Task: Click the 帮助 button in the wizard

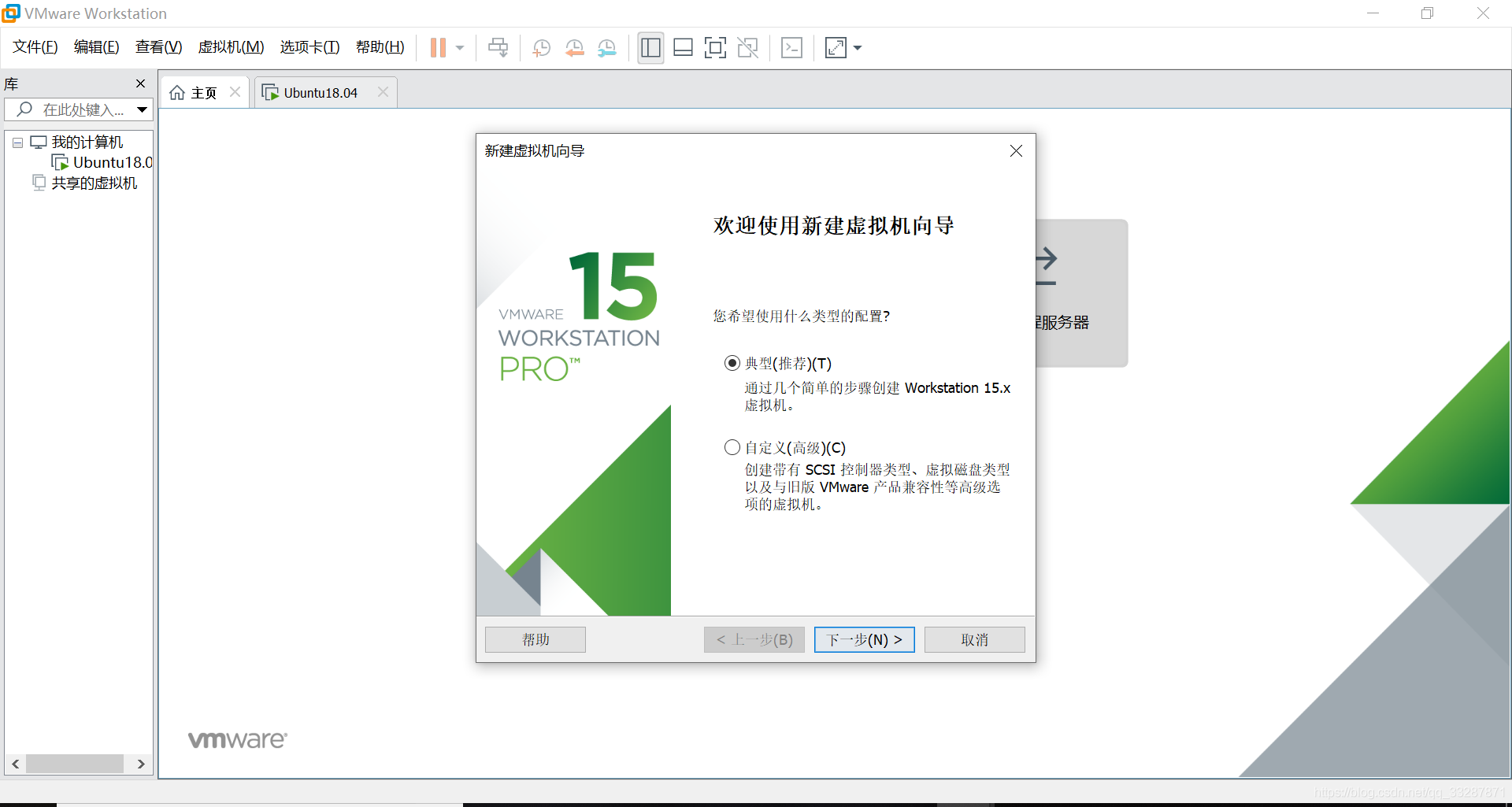Action: point(535,639)
